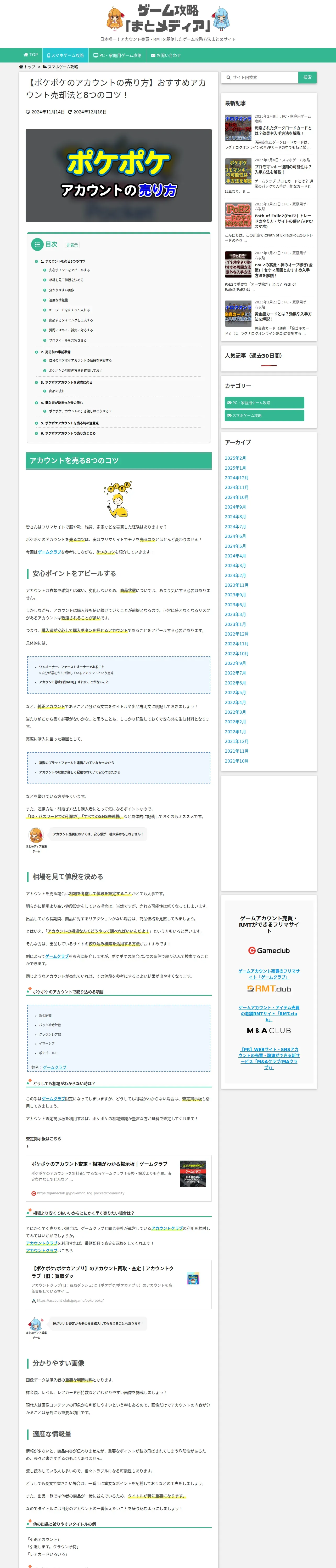
Task: Jump to 出品の流れ in contents
Action: [57, 391]
